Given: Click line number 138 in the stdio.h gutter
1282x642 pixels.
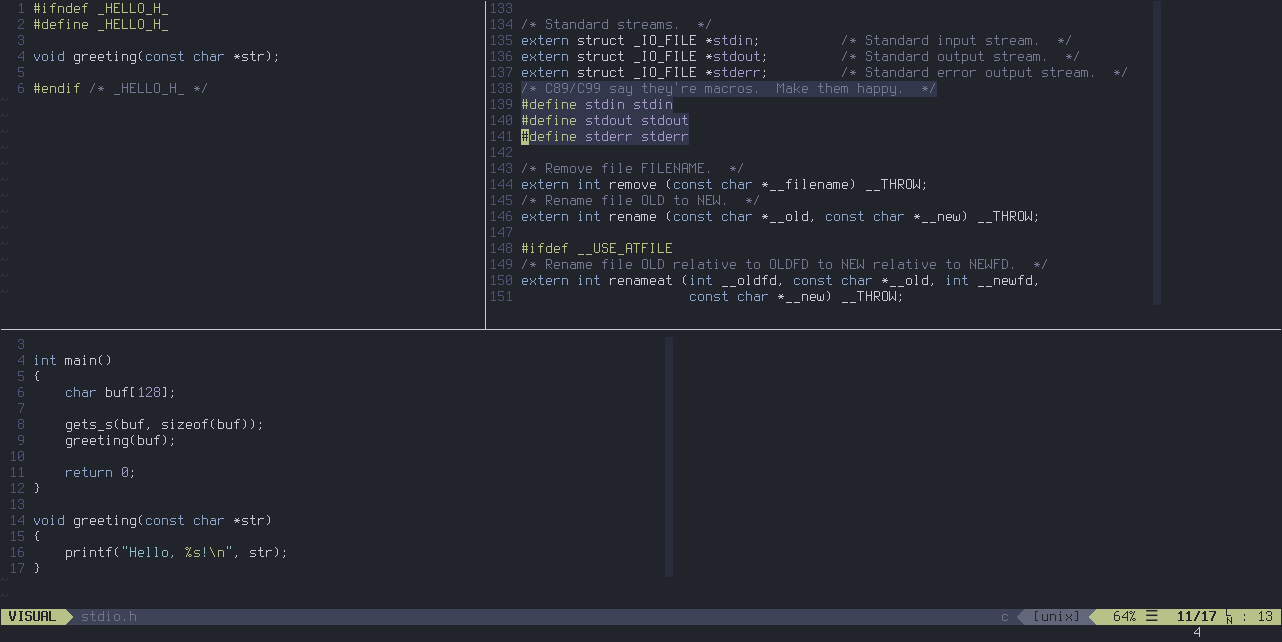Looking at the screenshot, I should [x=501, y=88].
